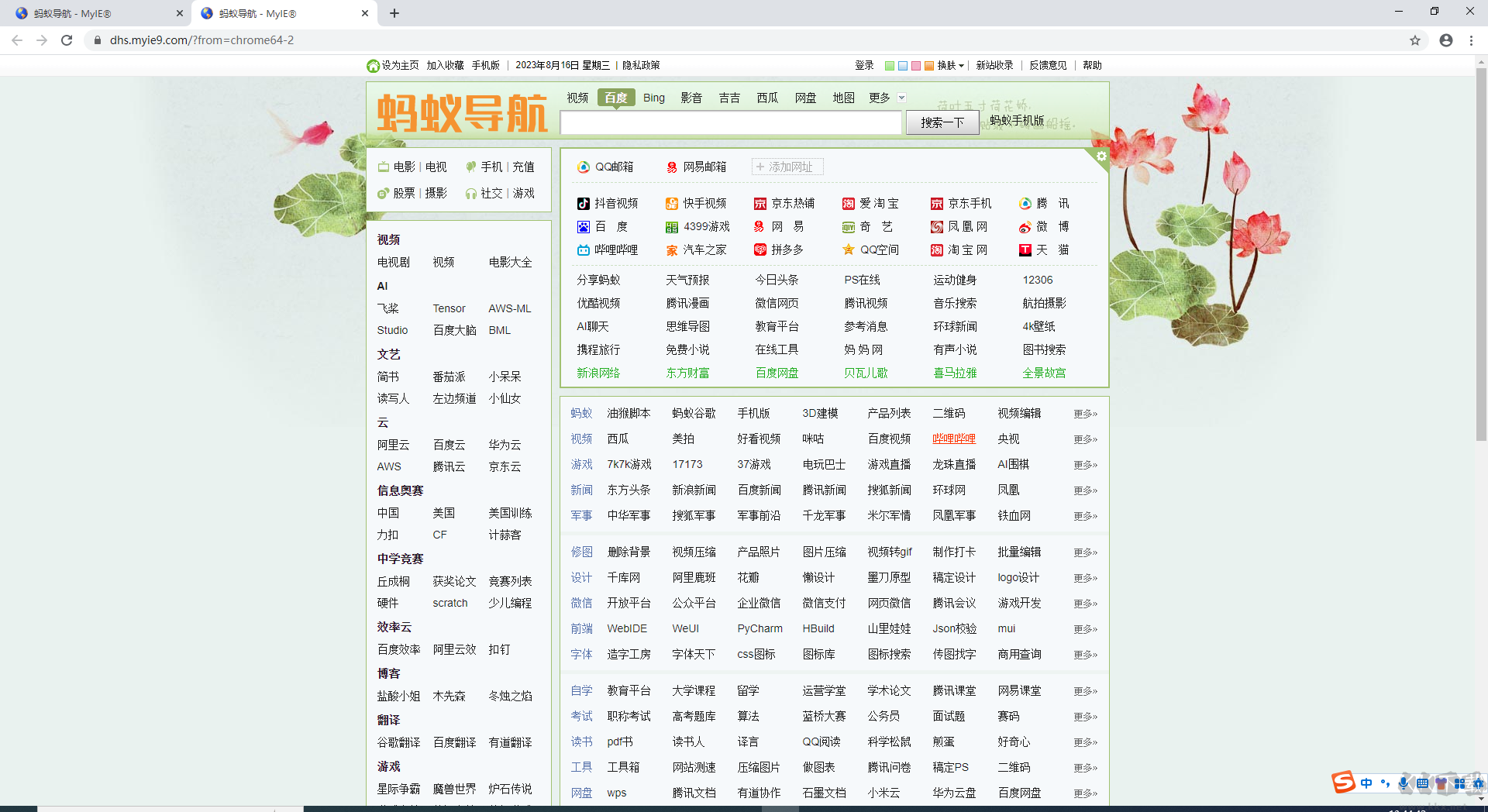
Task: Select the 西瓜 search tab
Action: tap(766, 98)
